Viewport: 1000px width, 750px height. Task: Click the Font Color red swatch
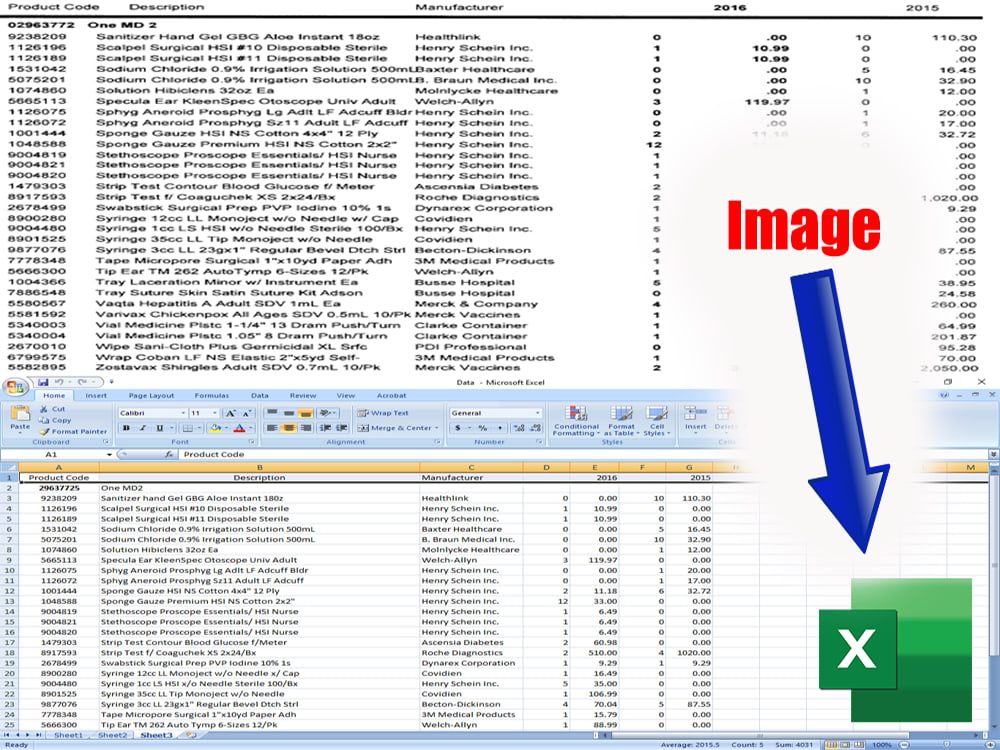click(239, 428)
